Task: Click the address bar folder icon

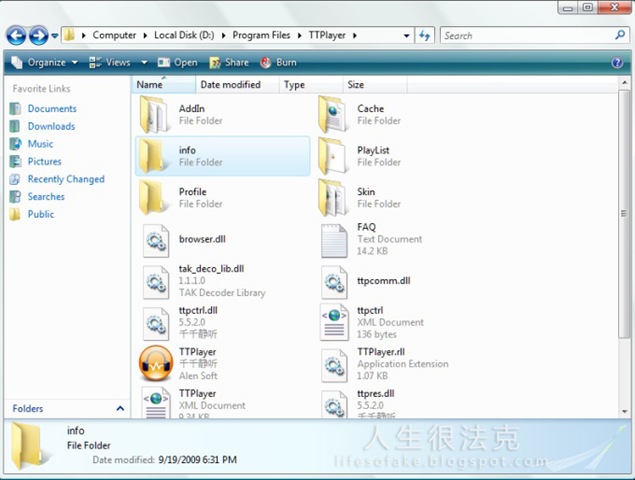Action: pyautogui.click(x=69, y=35)
